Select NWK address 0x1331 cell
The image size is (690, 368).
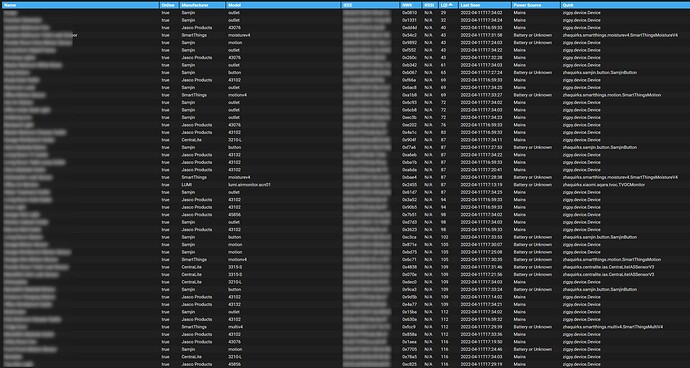point(409,20)
